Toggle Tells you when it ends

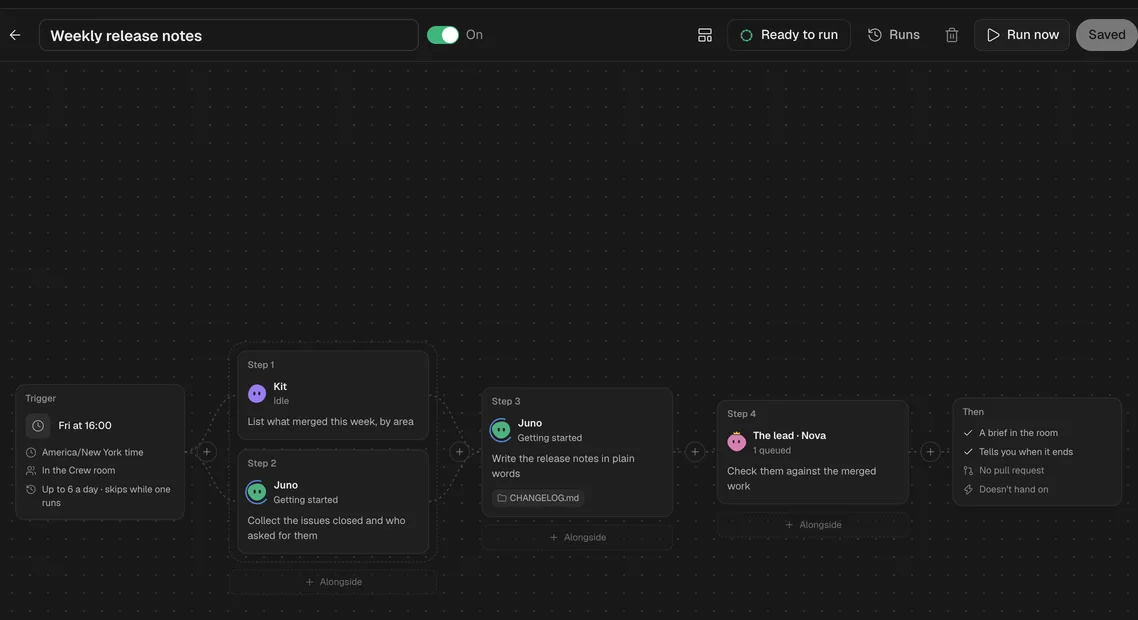1018,452
